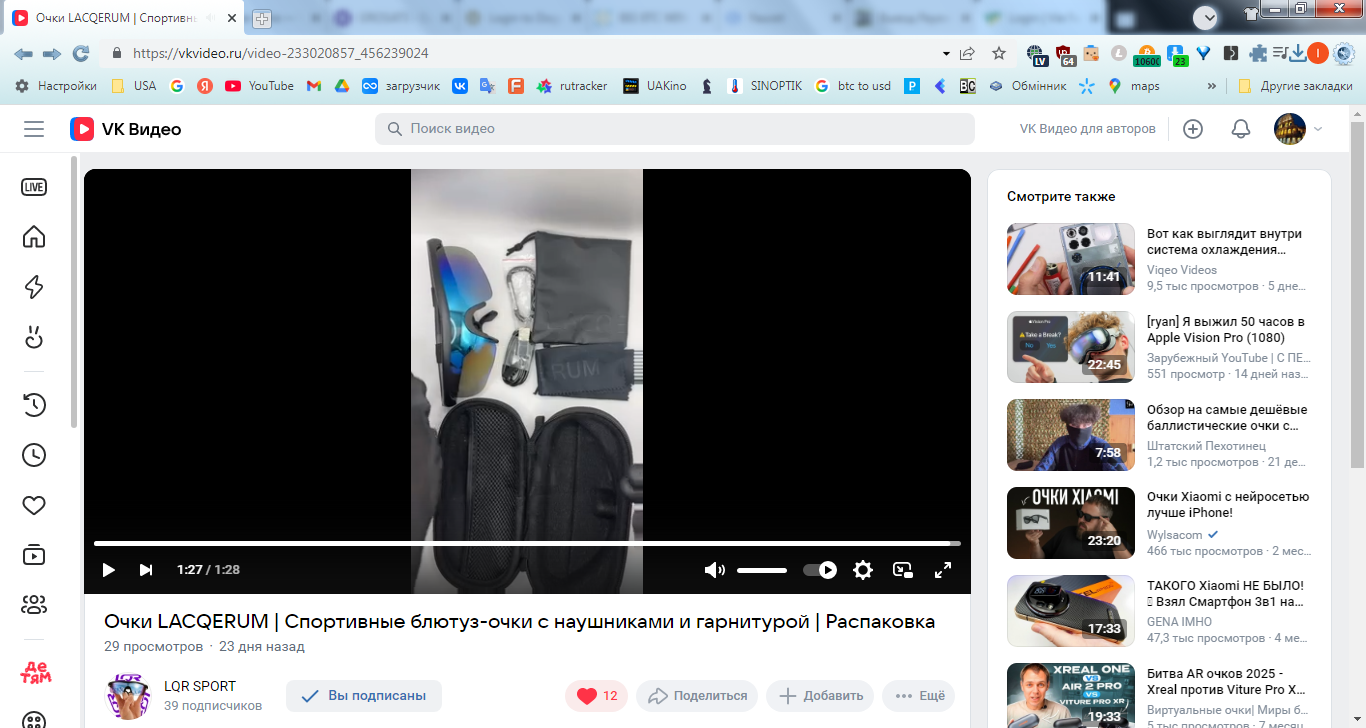Viewport: 1366px width, 728px height.
Task: Enter fullscreen mode
Action: coord(942,570)
